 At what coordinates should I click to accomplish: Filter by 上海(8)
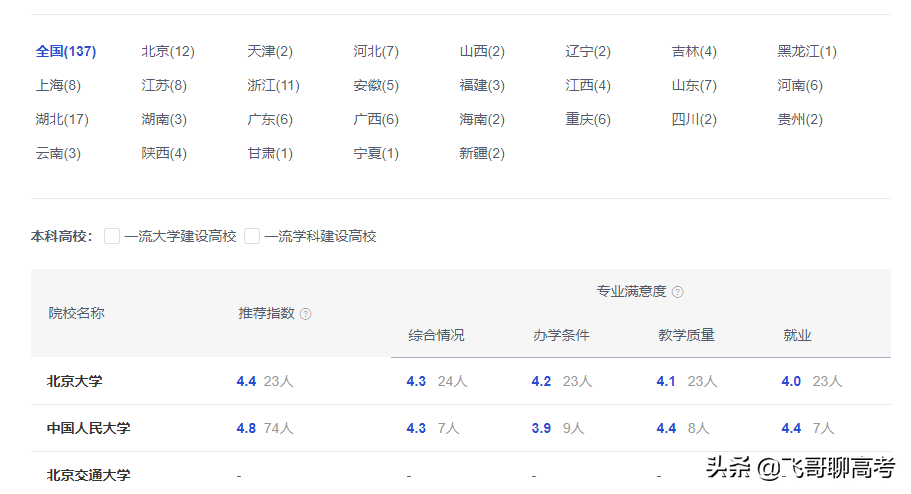click(58, 85)
